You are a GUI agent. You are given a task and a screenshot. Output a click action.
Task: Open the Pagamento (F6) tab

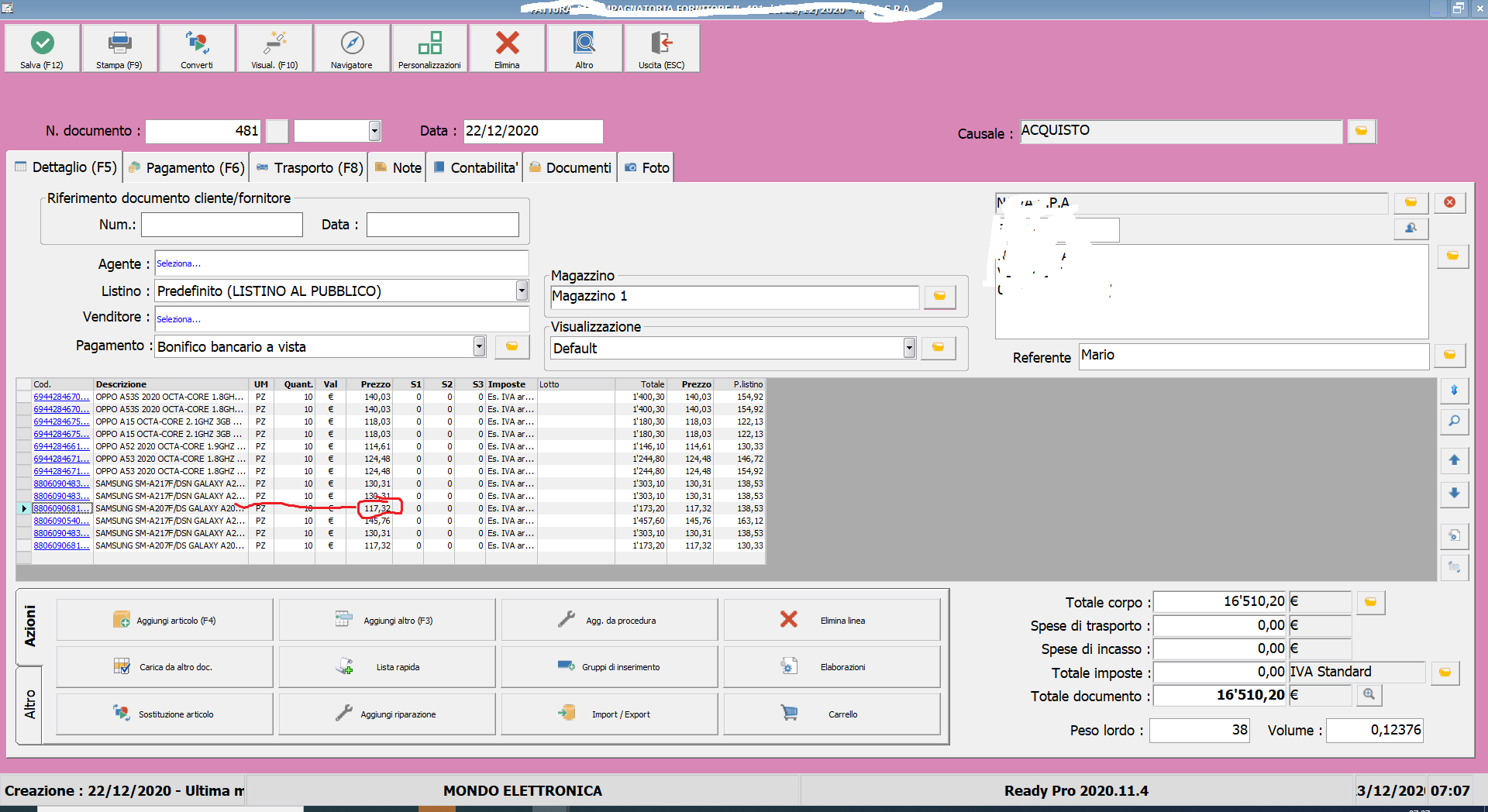click(x=186, y=167)
